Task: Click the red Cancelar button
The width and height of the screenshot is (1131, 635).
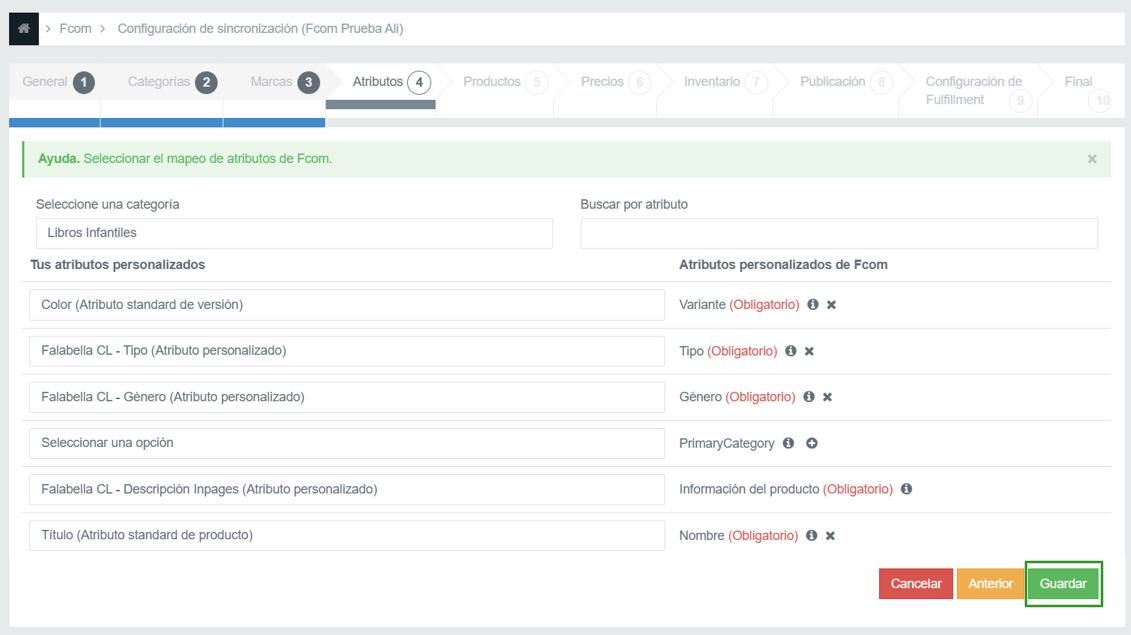Action: 915,584
